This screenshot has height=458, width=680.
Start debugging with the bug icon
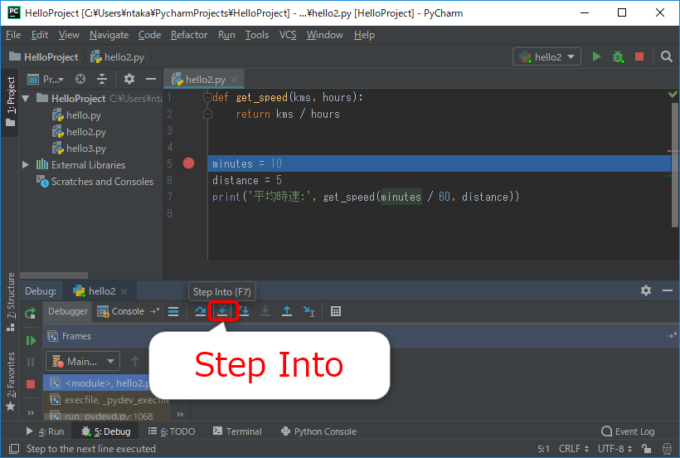click(618, 57)
